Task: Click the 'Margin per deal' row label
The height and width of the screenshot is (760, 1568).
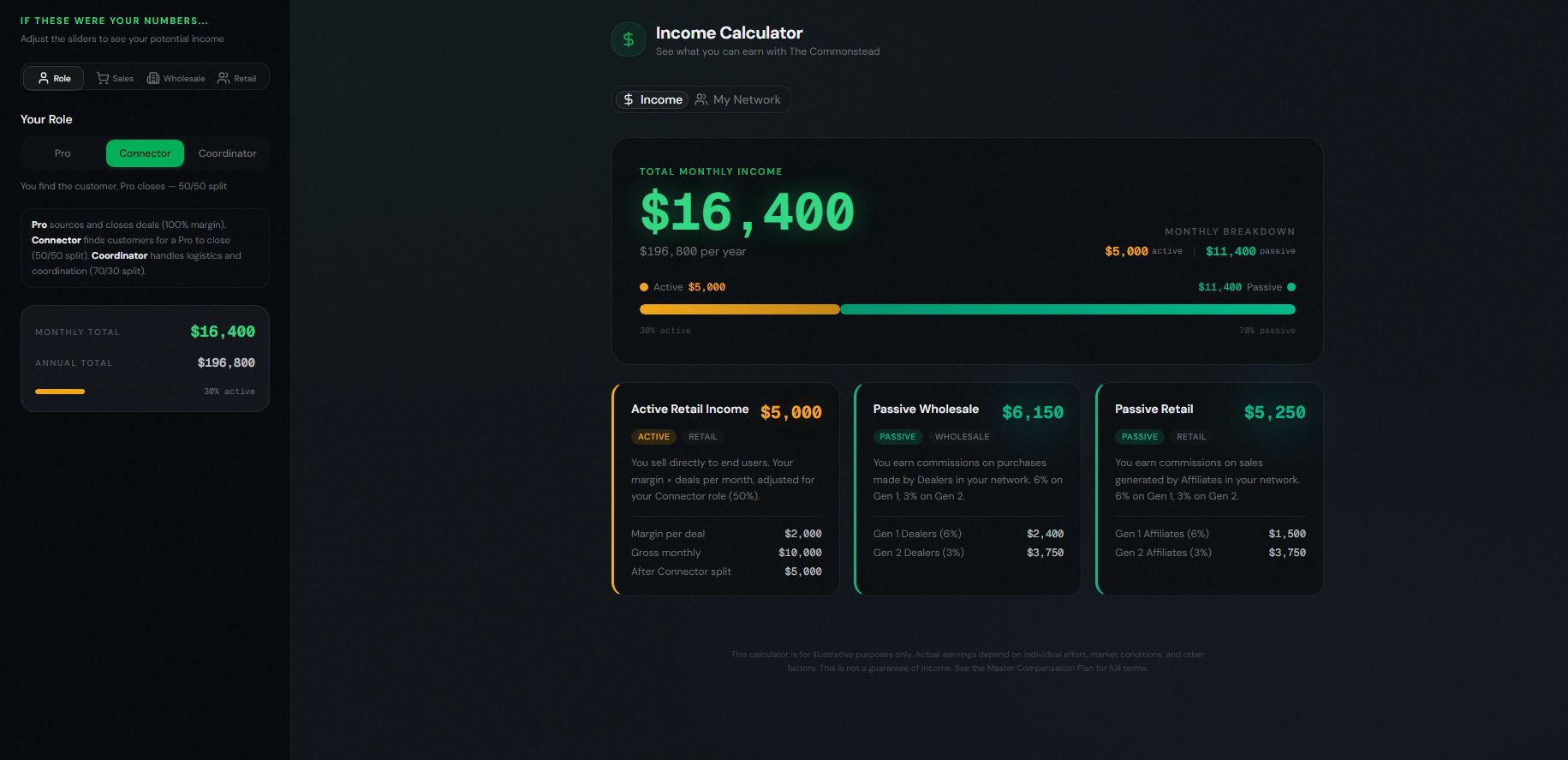Action: (668, 534)
